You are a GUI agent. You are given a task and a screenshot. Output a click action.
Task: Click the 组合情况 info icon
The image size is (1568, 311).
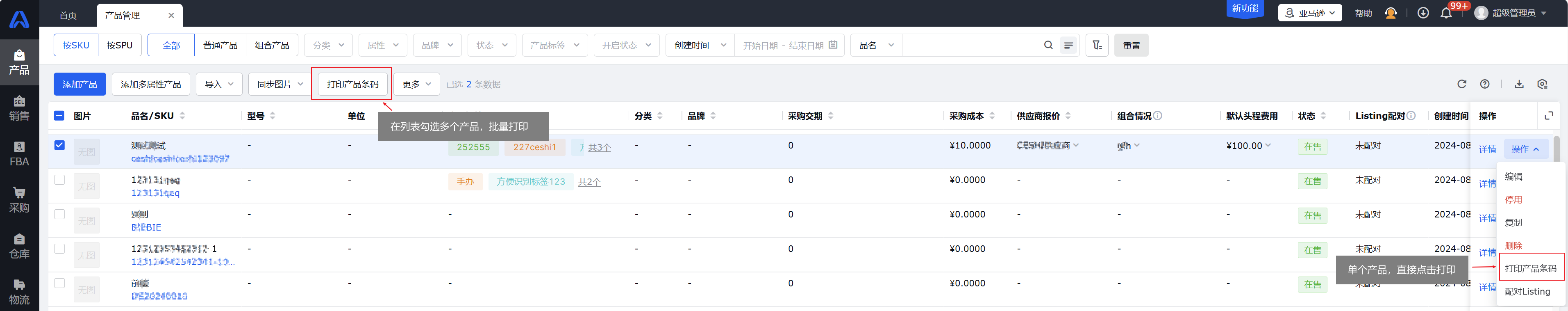(x=1158, y=115)
